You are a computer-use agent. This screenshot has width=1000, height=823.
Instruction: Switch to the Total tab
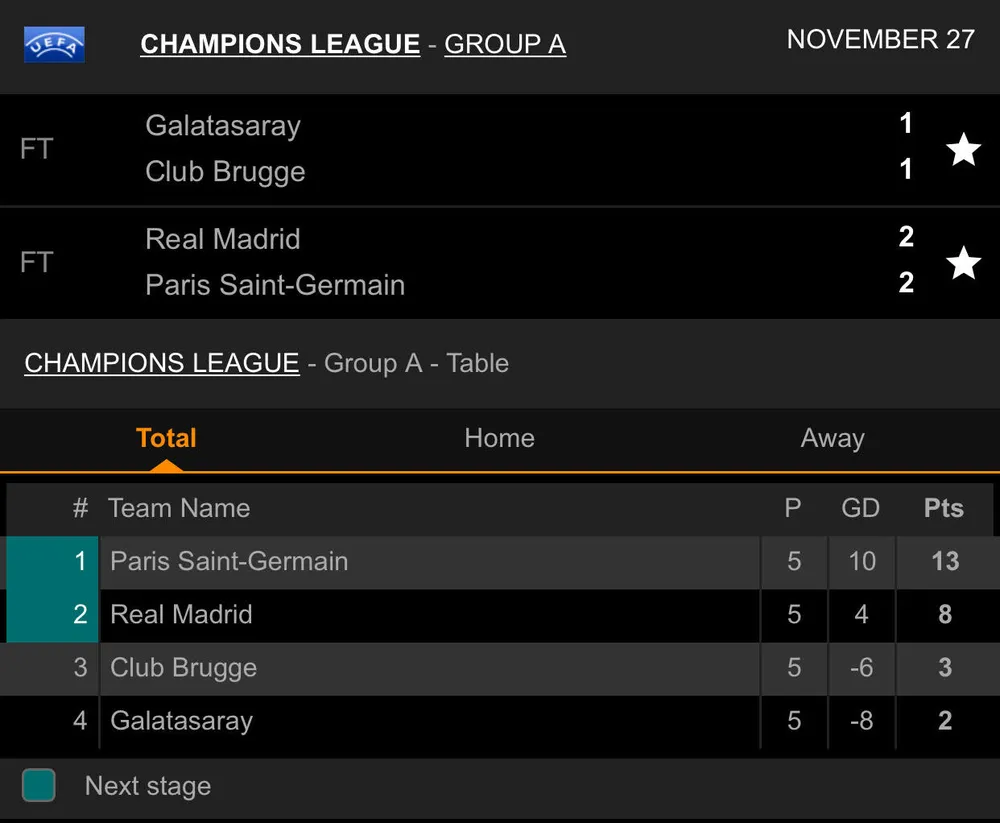(x=166, y=438)
